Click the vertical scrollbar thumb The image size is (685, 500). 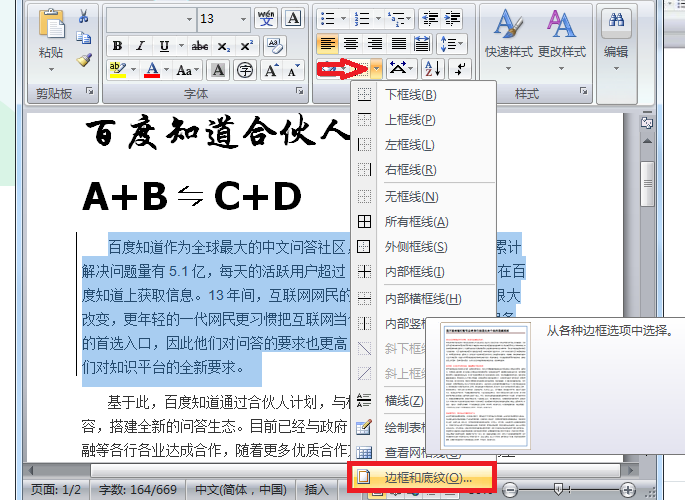647,183
